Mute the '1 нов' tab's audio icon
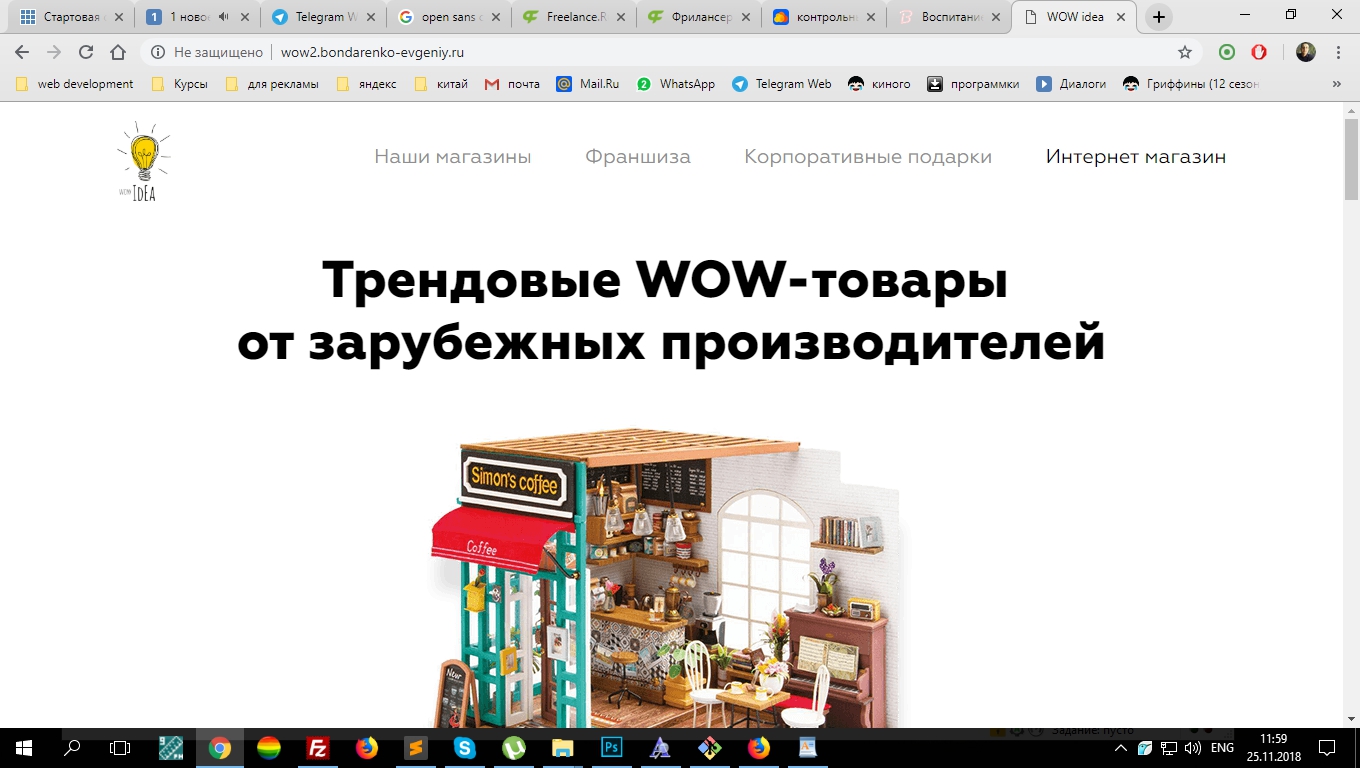This screenshot has height=768, width=1360. click(x=222, y=17)
